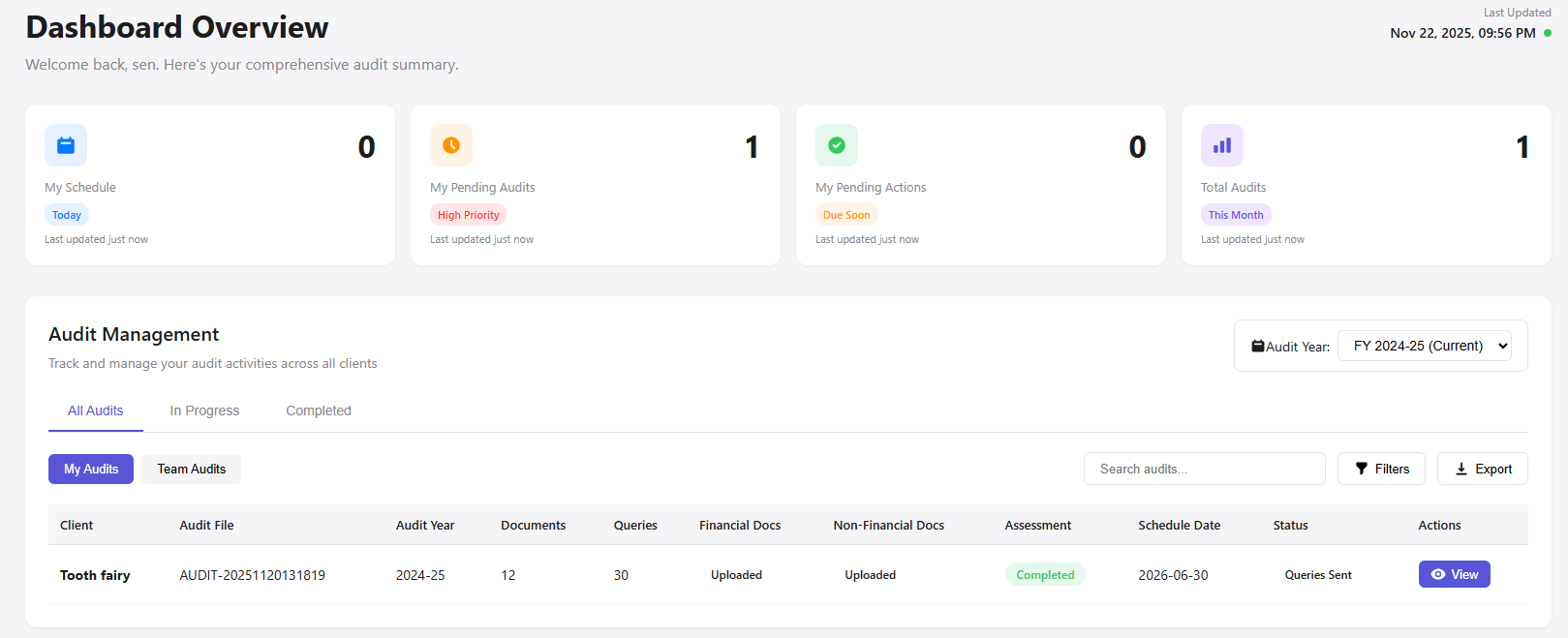Viewport: 1568px width, 638px height.
Task: Click the High Priority badge
Action: click(468, 215)
